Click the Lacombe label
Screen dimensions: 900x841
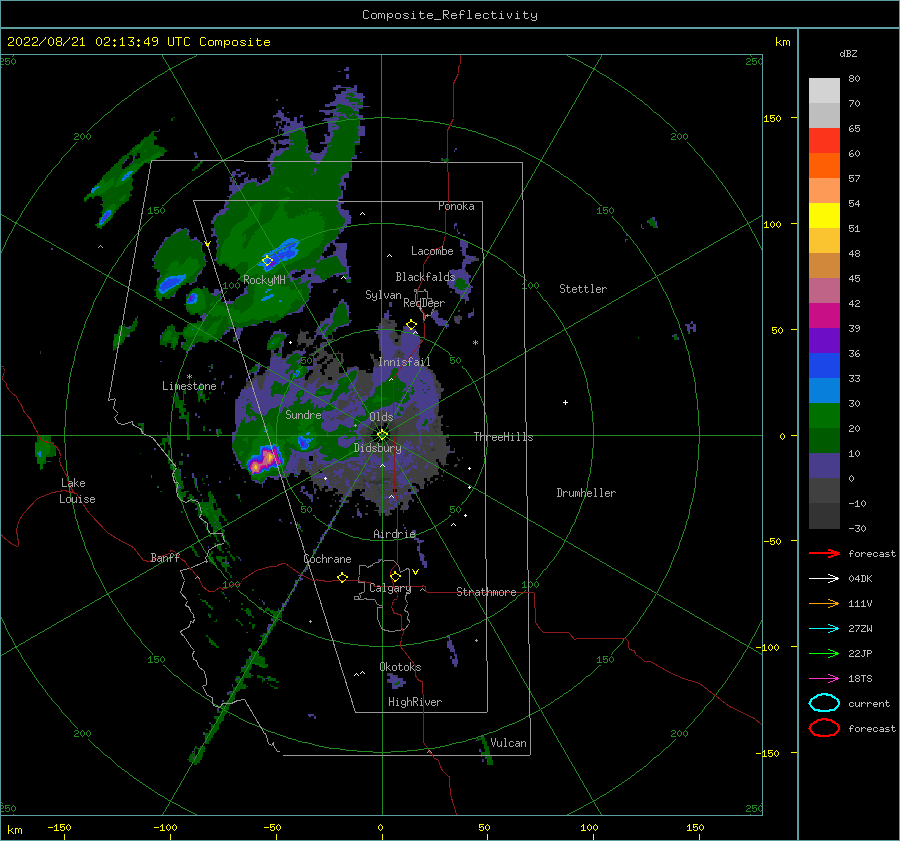pyautogui.click(x=432, y=251)
